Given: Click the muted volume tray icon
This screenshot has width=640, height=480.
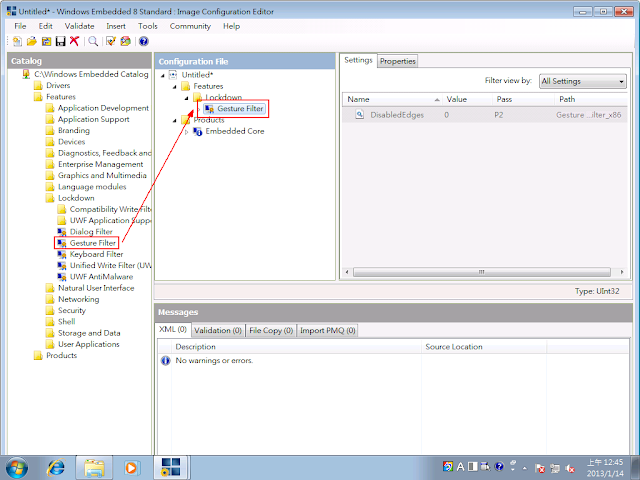Looking at the screenshot, I should 570,468.
